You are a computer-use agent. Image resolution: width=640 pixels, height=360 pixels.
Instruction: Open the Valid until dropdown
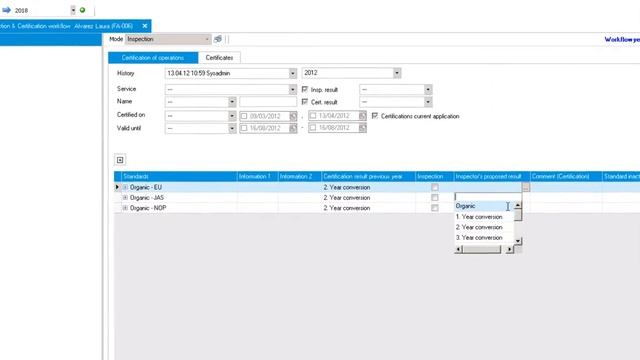232,128
